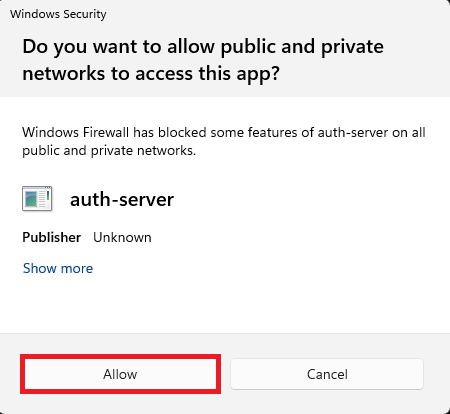
Task: Click 'networks to access this app?' line
Action: tap(151, 73)
